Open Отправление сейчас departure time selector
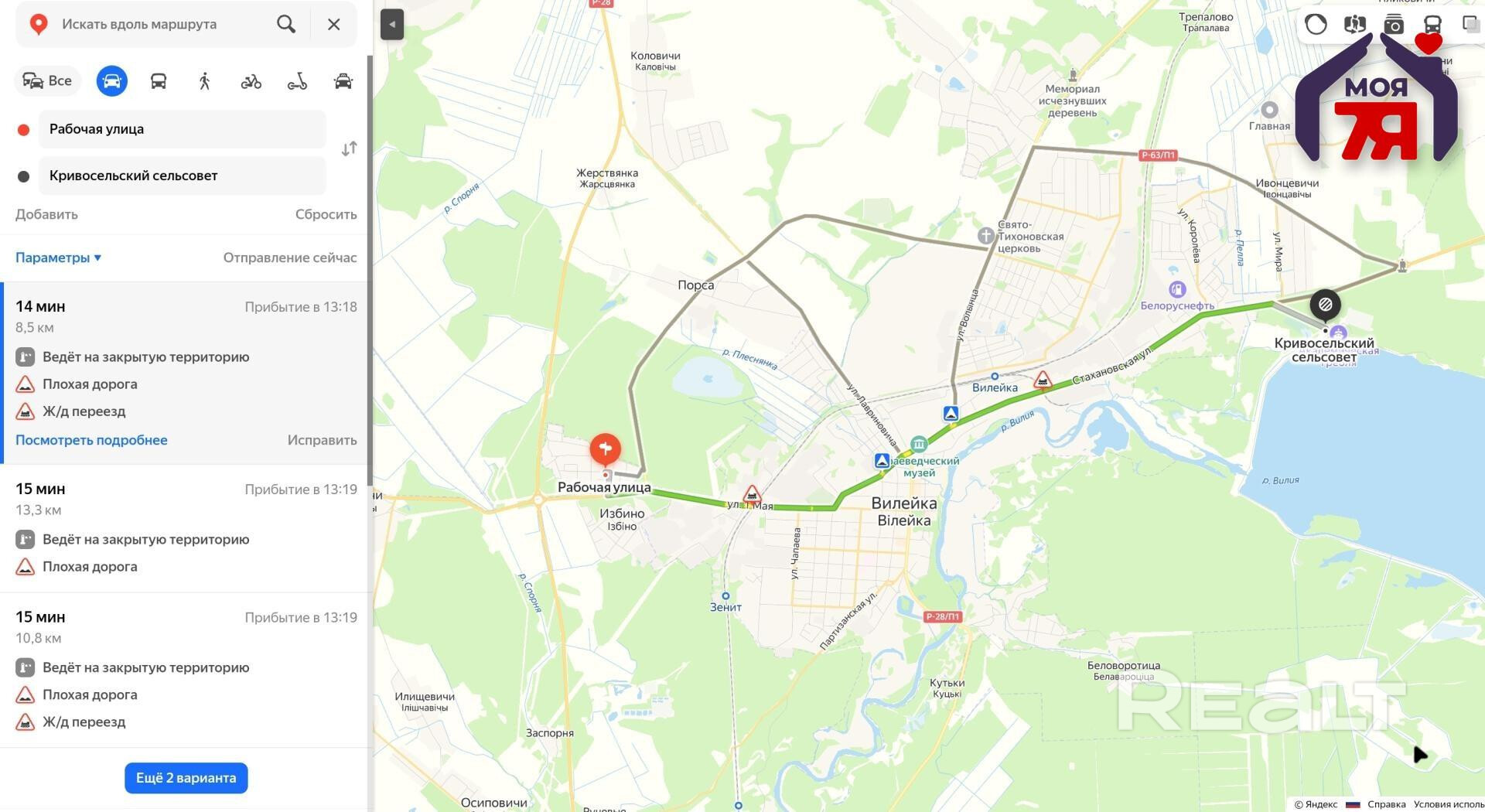Screen dimensions: 1485x812 (x=290, y=258)
